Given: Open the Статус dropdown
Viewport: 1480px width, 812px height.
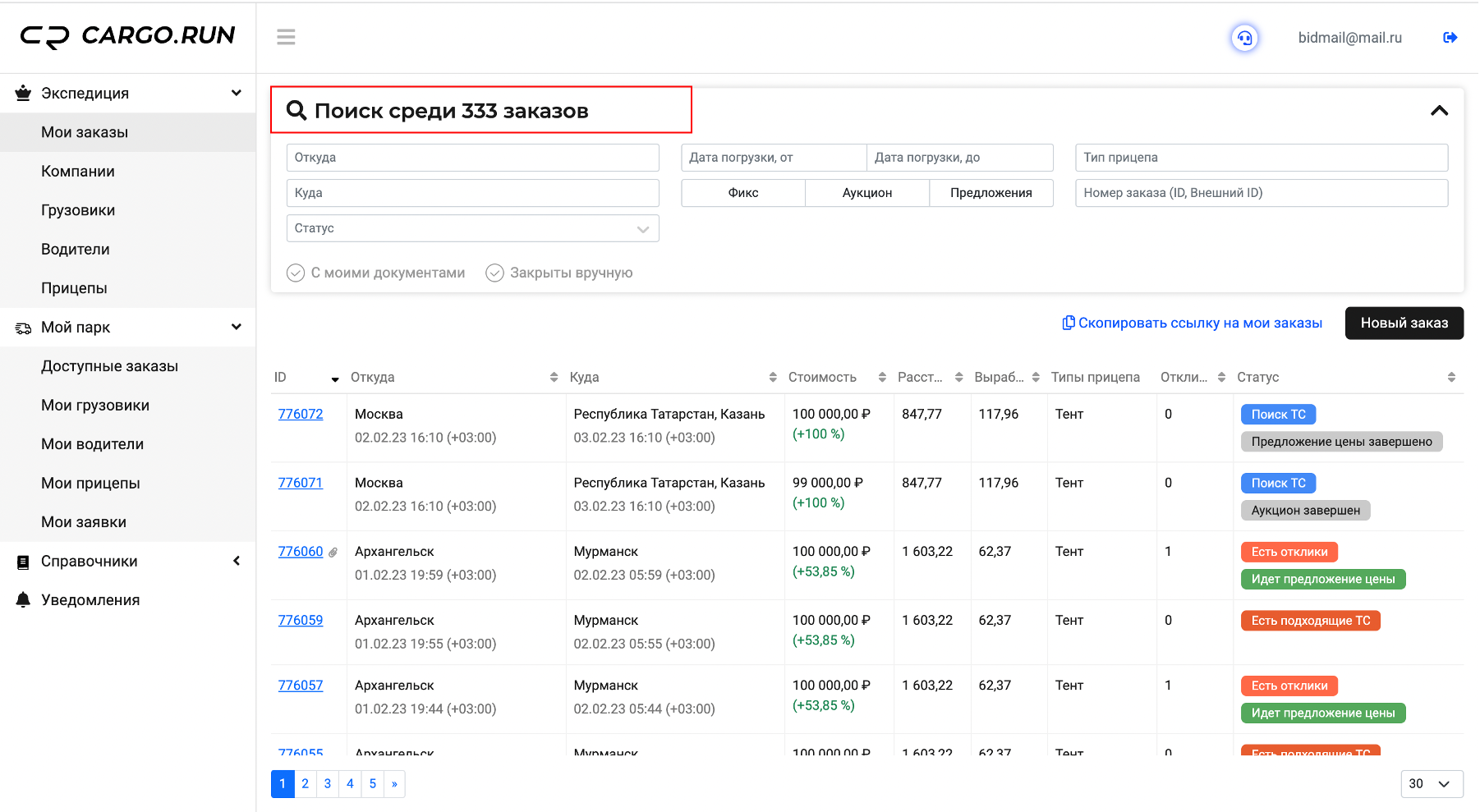Looking at the screenshot, I should point(472,228).
